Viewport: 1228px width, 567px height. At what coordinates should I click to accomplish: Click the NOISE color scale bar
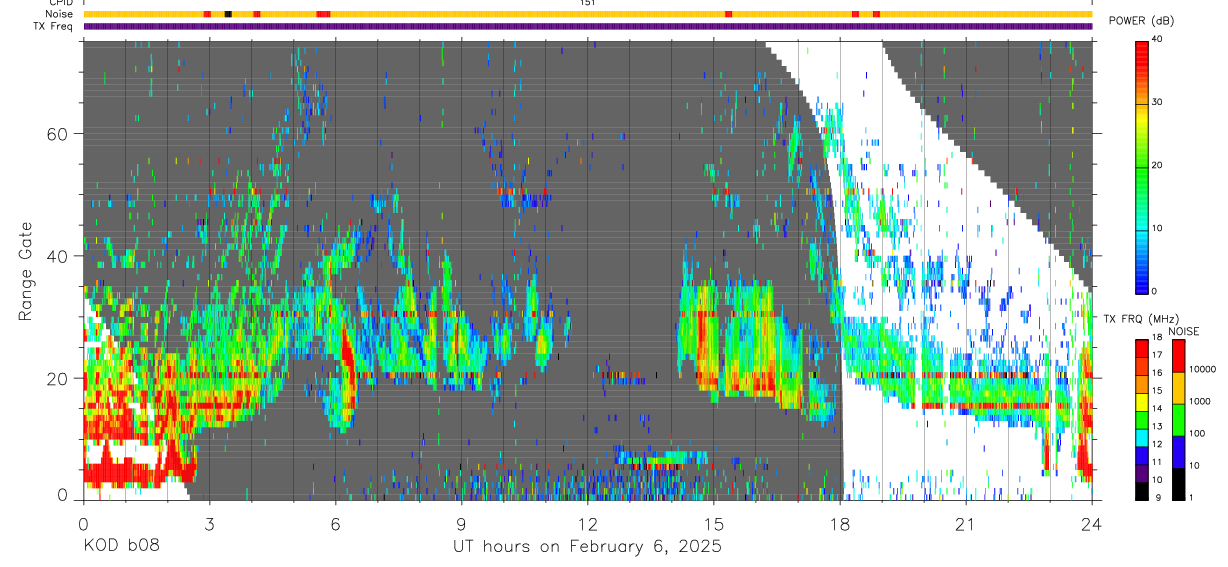[x=1179, y=420]
